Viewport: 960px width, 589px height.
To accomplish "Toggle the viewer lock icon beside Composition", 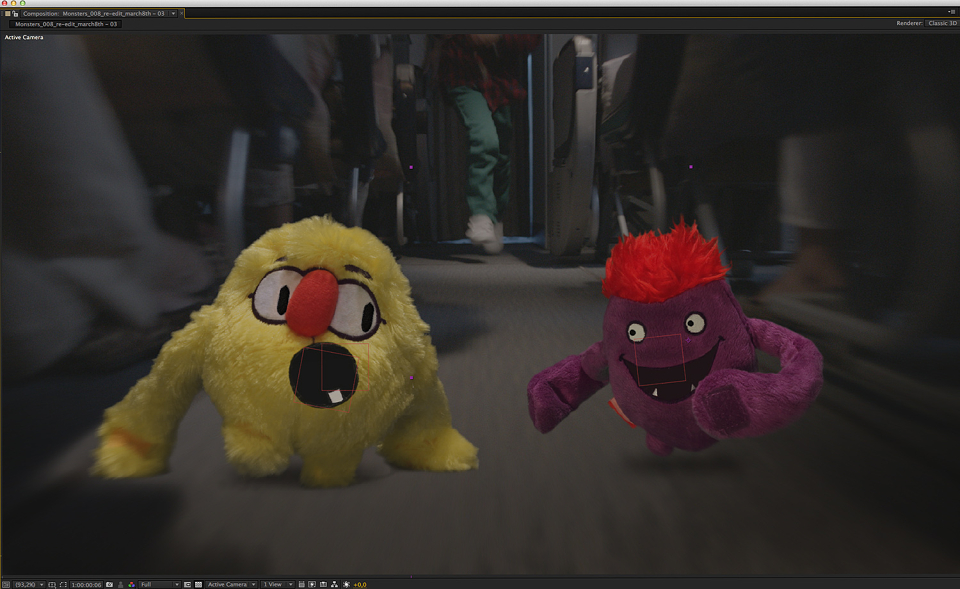I will tap(15, 13).
